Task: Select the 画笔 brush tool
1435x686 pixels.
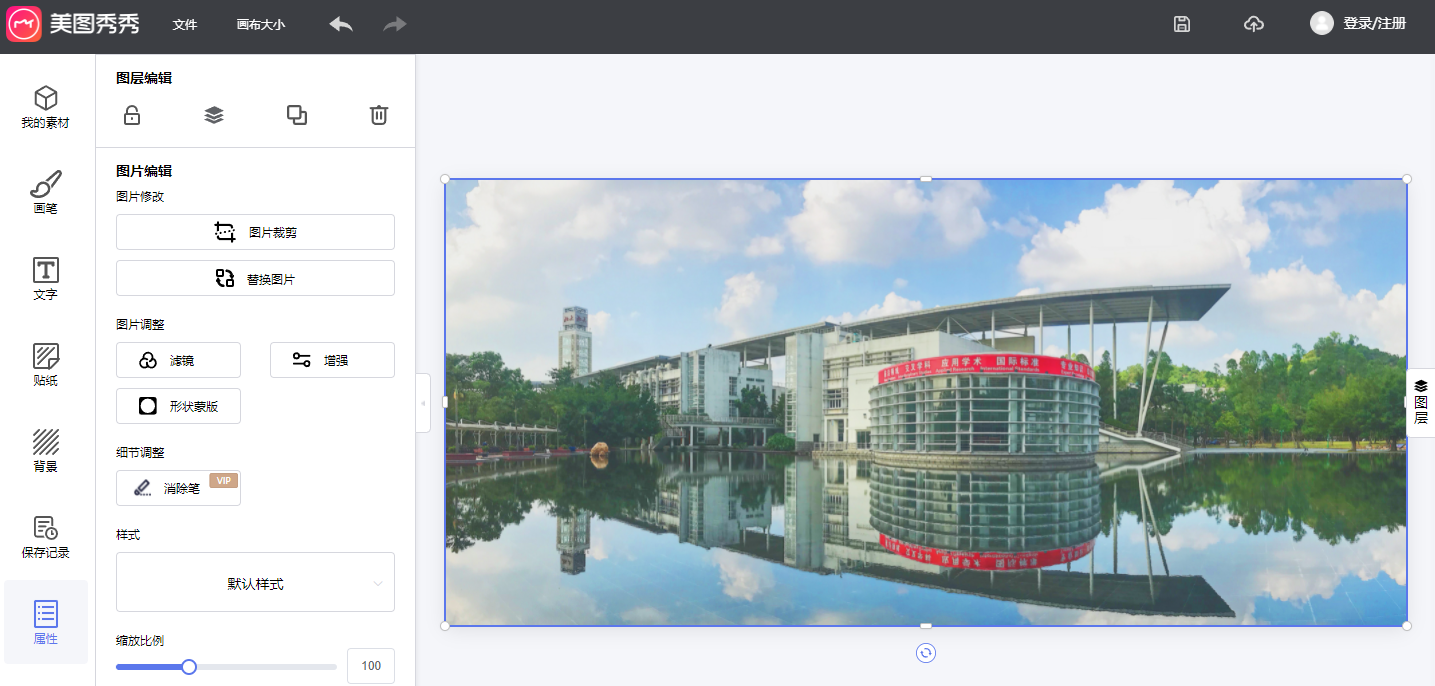Action: point(46,193)
